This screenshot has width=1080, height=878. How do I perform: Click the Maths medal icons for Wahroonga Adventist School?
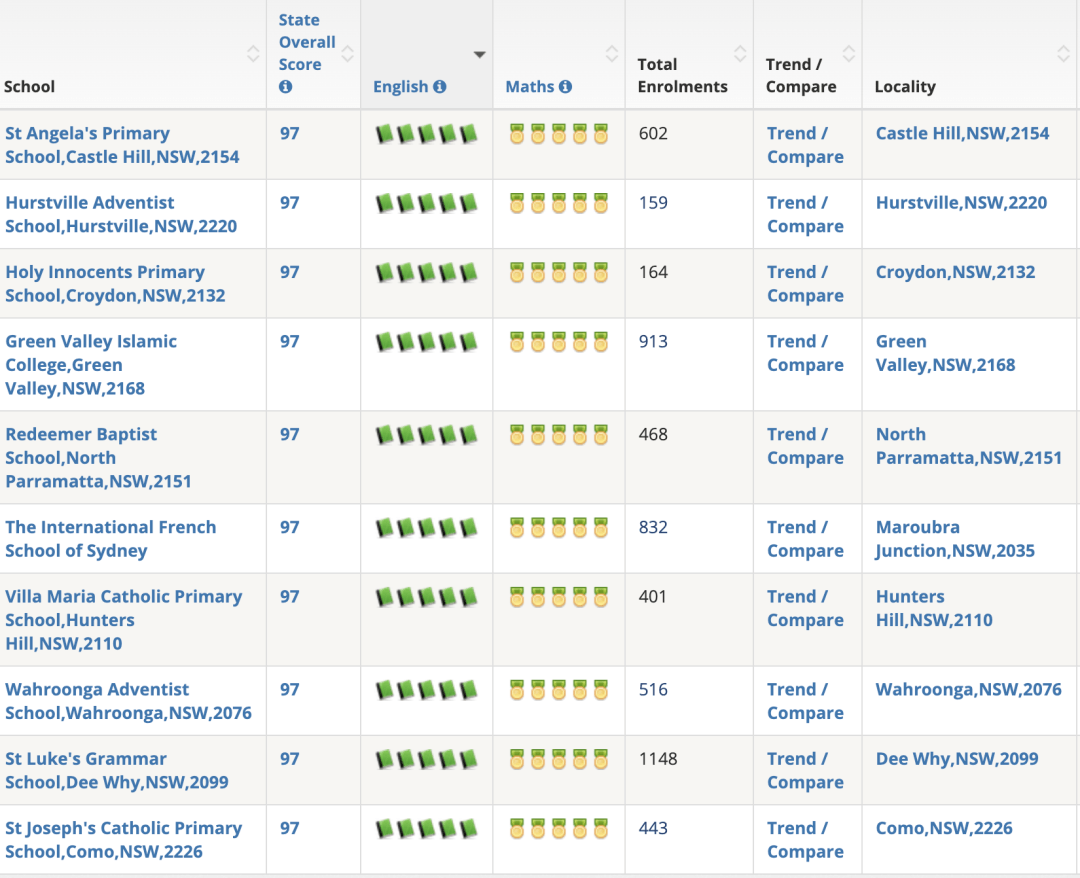pos(559,690)
